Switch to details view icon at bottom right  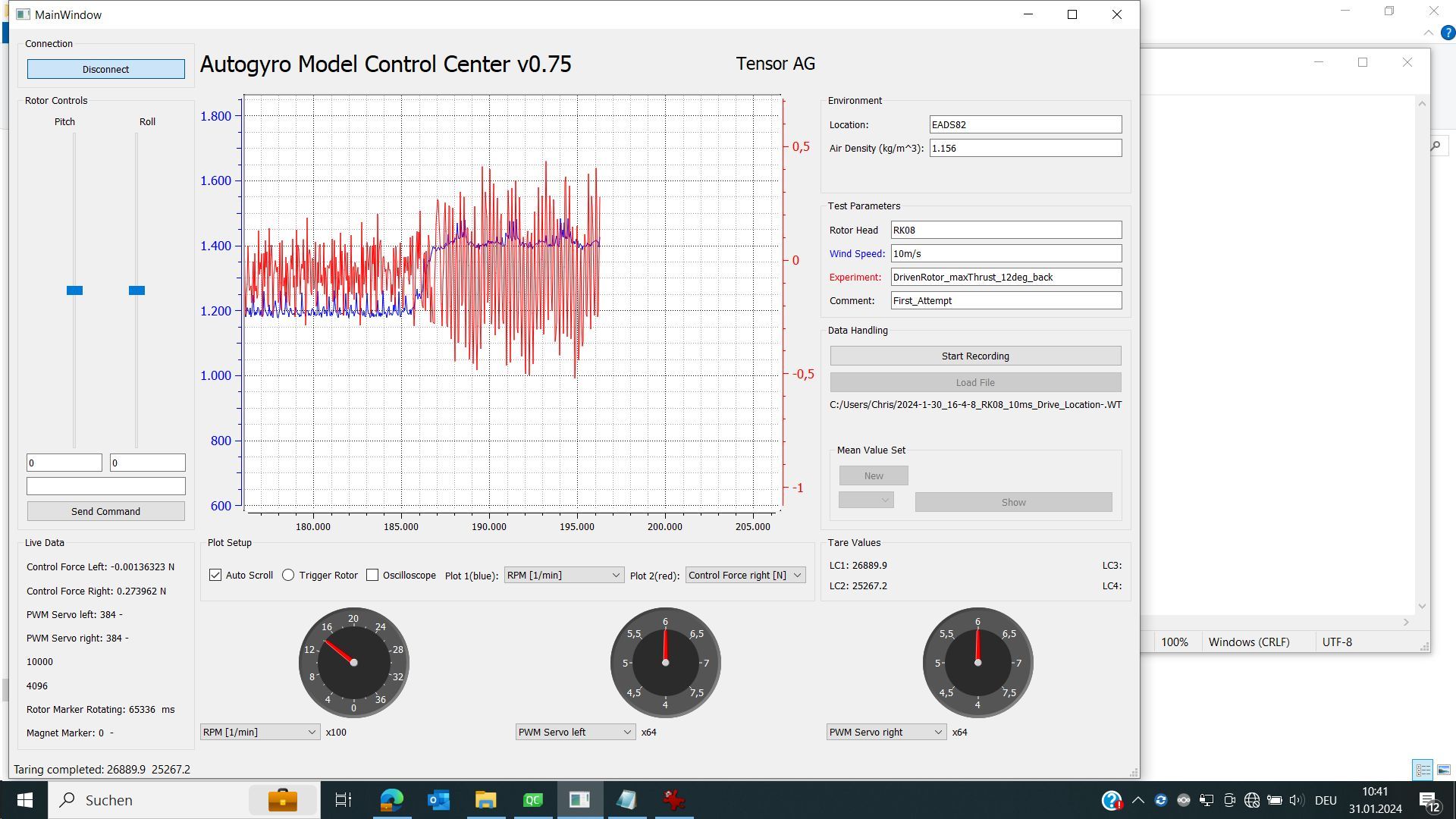click(x=1423, y=770)
